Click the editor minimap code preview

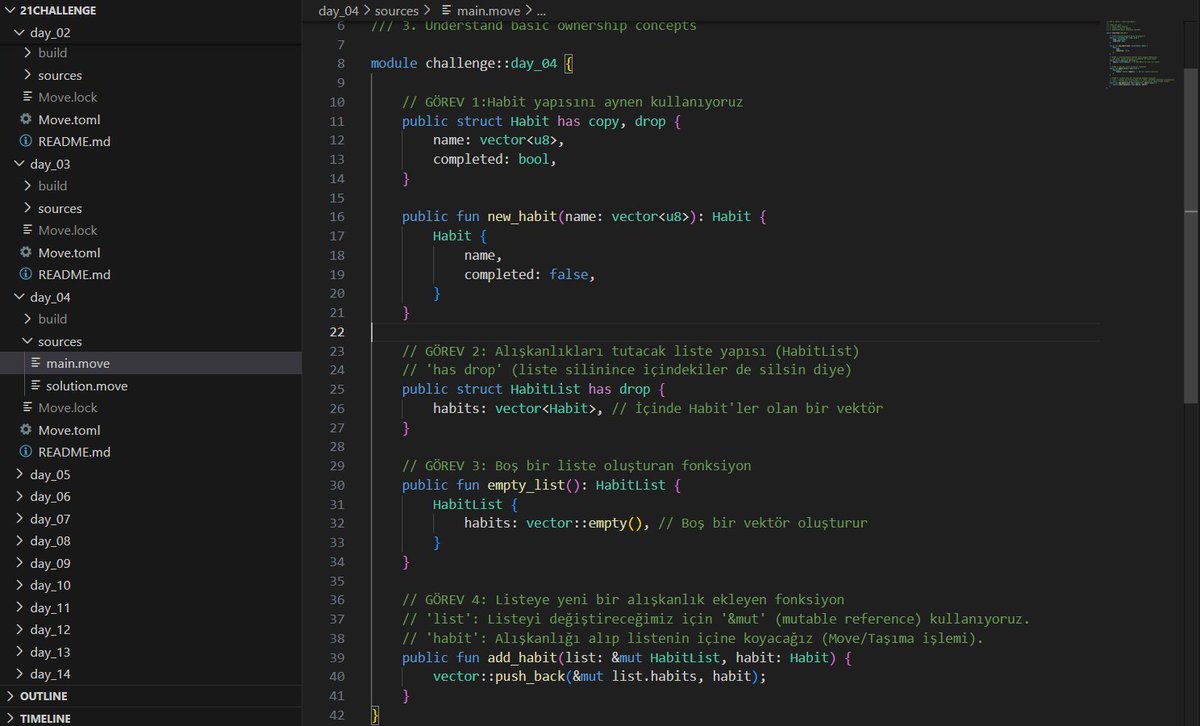(1140, 54)
